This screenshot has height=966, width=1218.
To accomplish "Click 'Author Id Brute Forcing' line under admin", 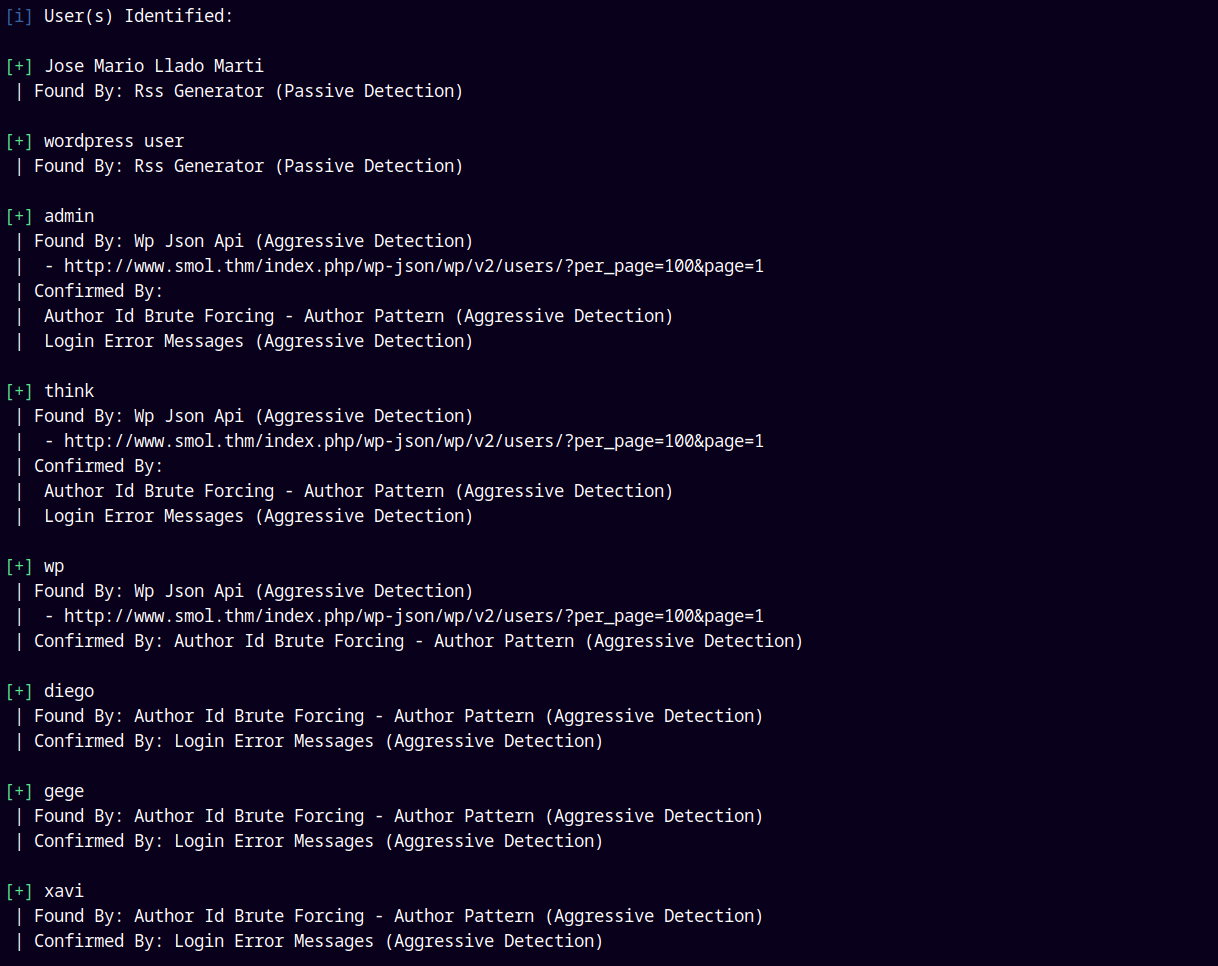I will [358, 316].
